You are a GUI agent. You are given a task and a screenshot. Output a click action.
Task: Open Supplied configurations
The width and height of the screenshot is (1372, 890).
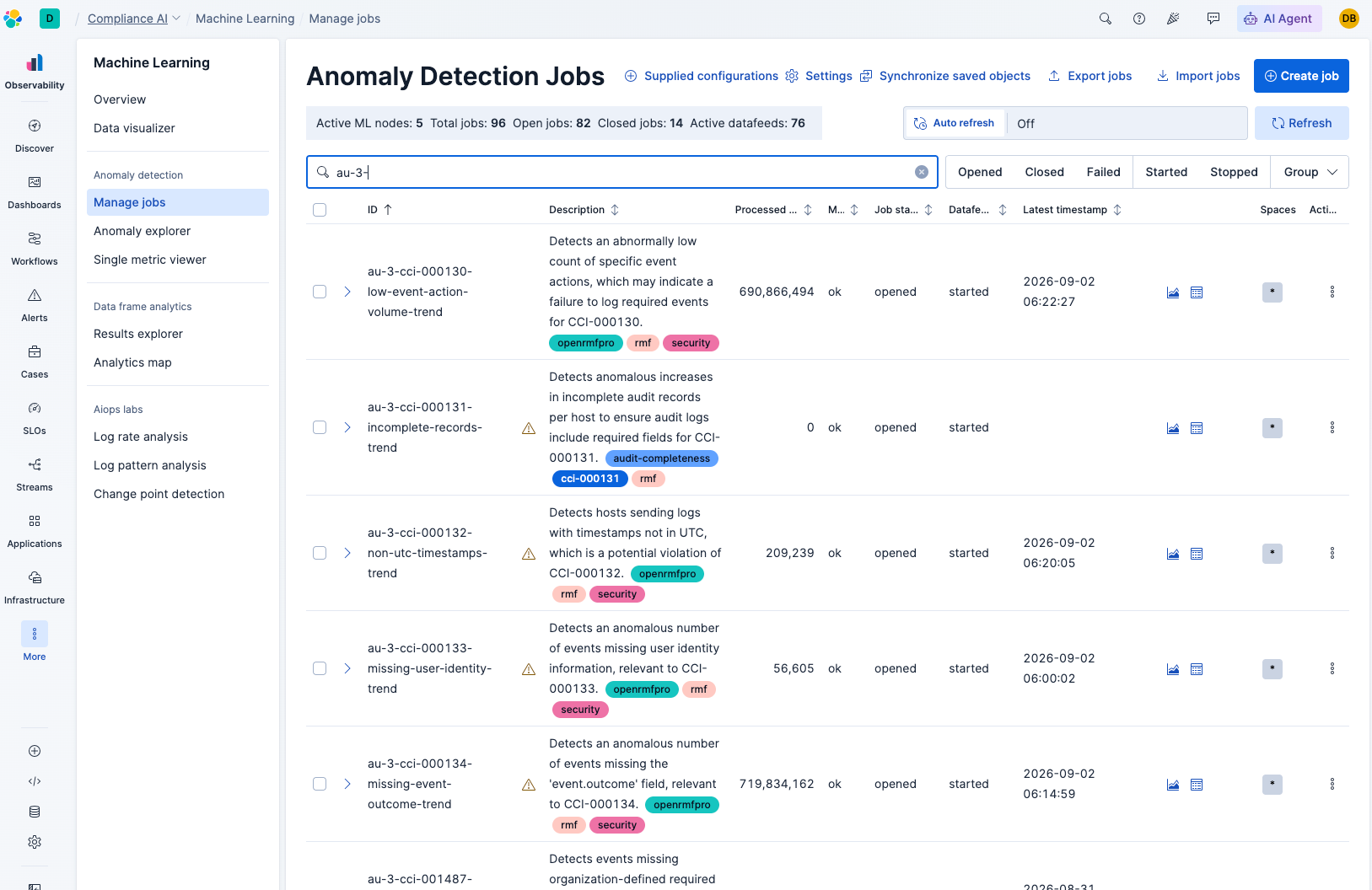coord(701,76)
